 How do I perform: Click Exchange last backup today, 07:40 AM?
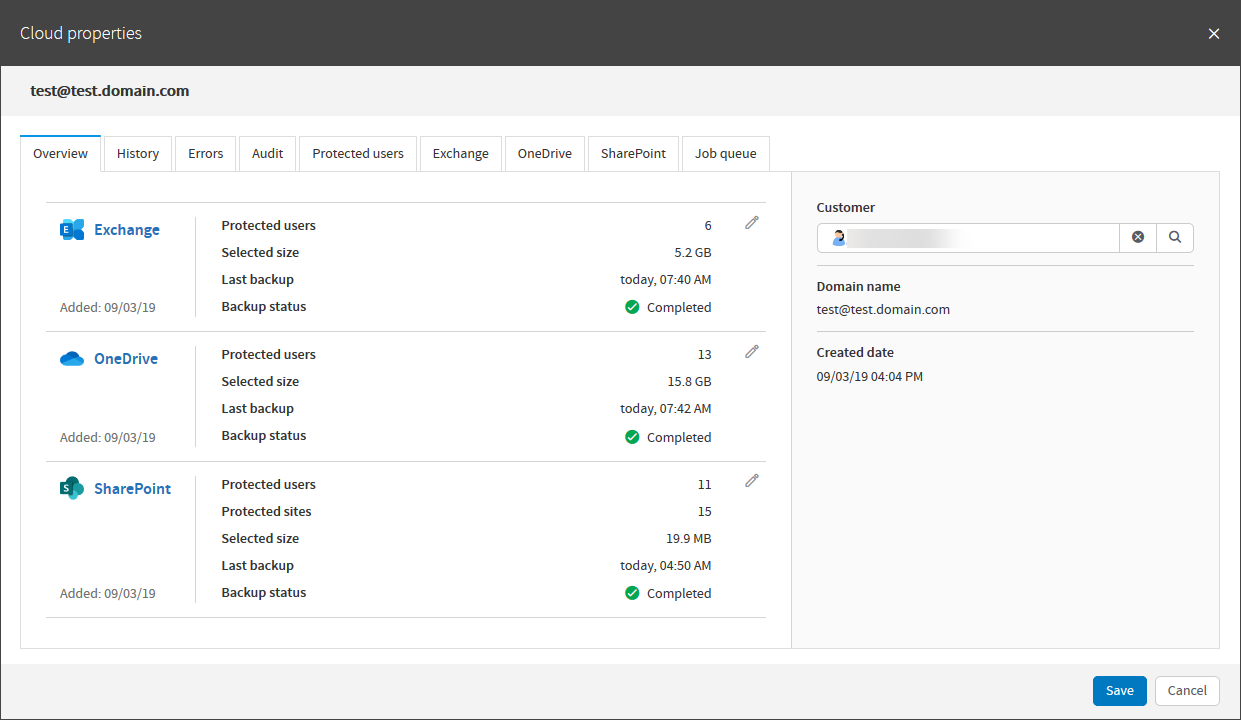pos(666,280)
